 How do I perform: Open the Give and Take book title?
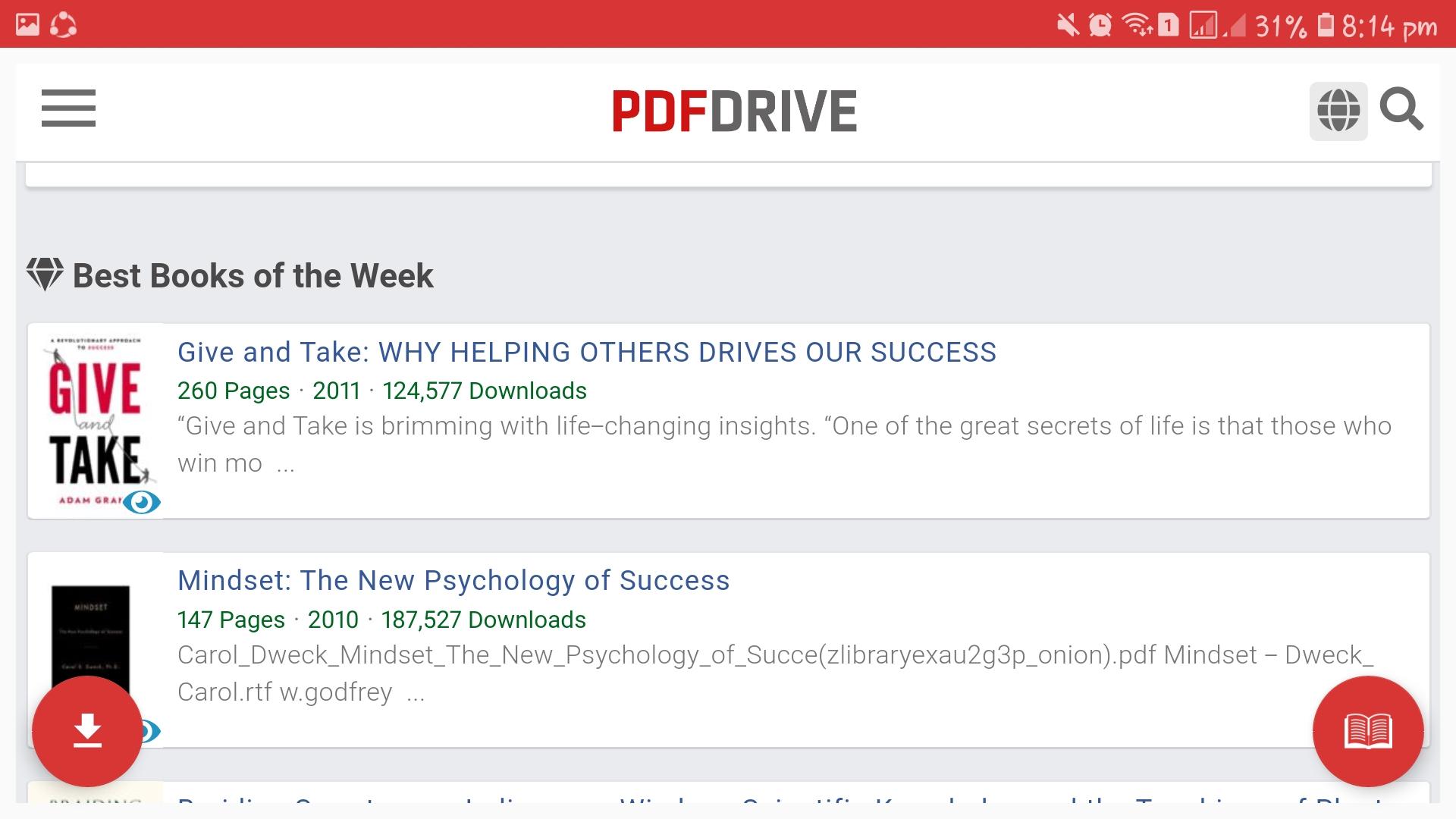(x=587, y=353)
